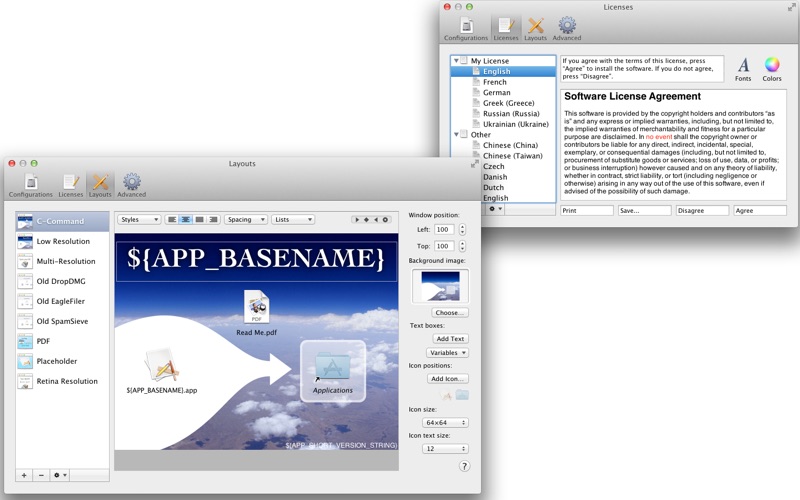Click the help question mark button
Screen dimensions: 800x500
pos(464,466)
